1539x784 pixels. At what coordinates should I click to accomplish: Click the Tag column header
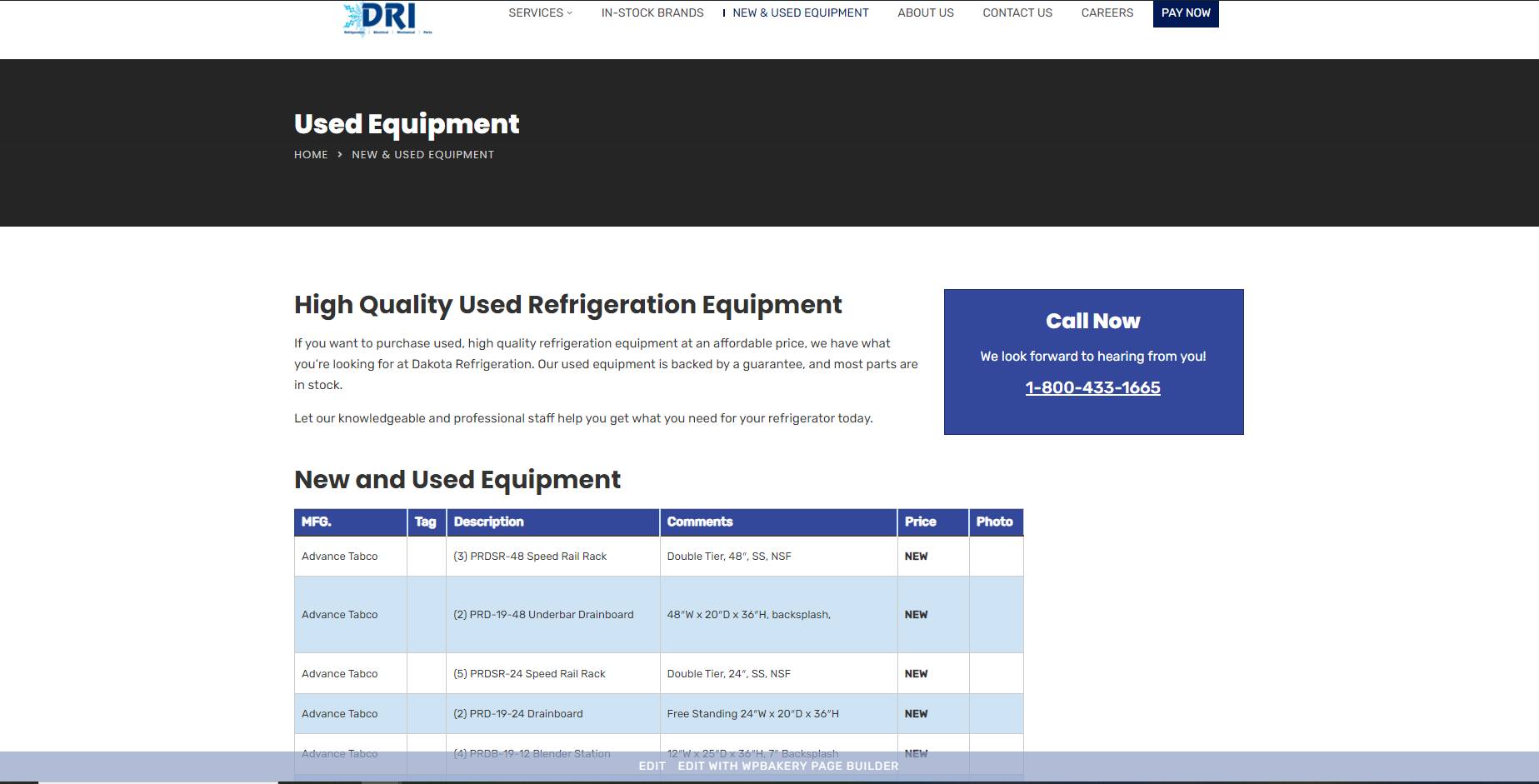click(x=425, y=522)
